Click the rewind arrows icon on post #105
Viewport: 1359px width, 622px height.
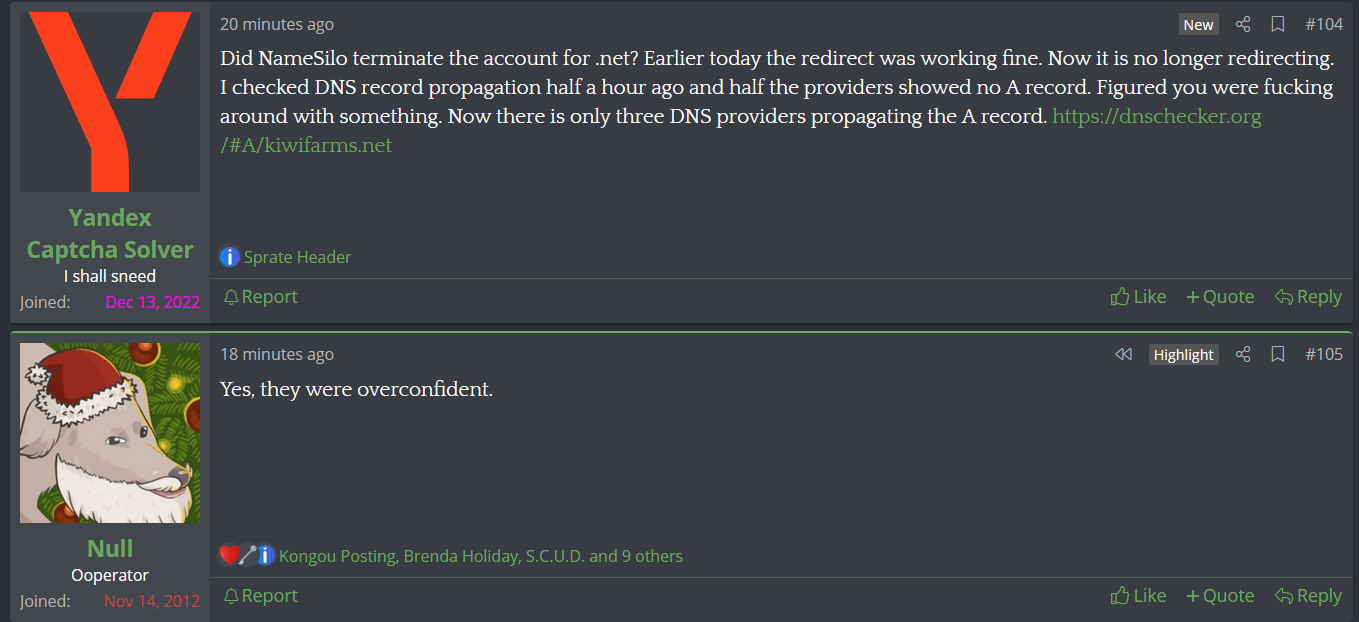click(1123, 354)
